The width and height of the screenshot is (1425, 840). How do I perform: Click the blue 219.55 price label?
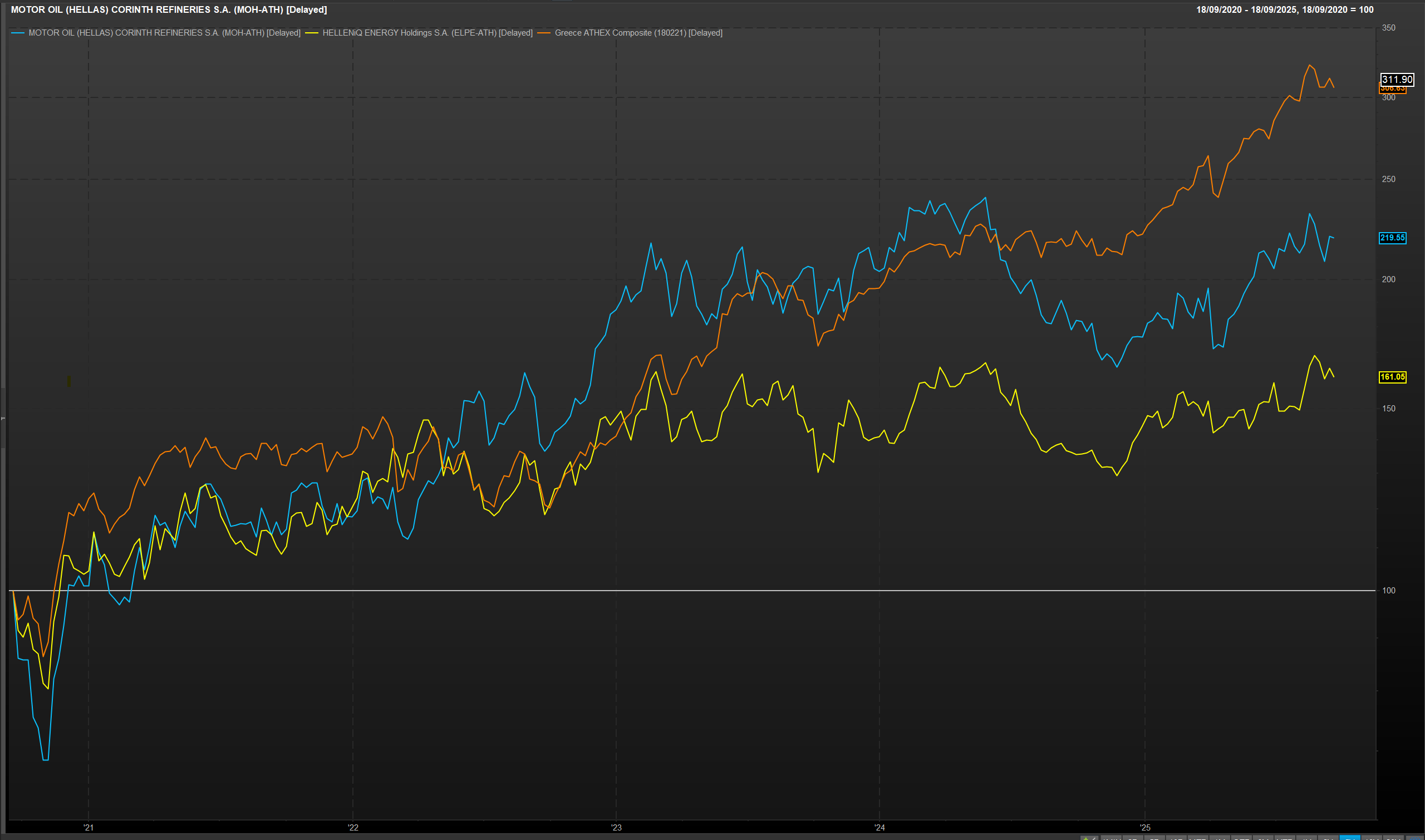point(1392,238)
